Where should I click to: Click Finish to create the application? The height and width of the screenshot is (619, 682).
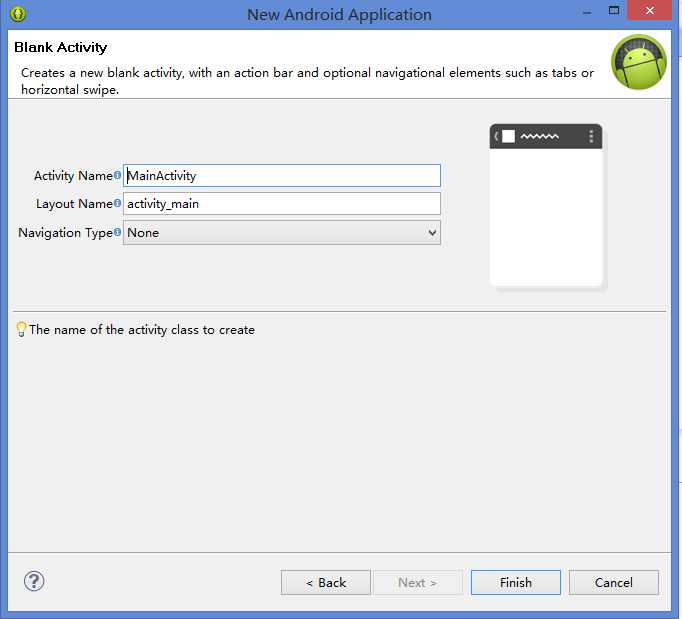[x=516, y=582]
